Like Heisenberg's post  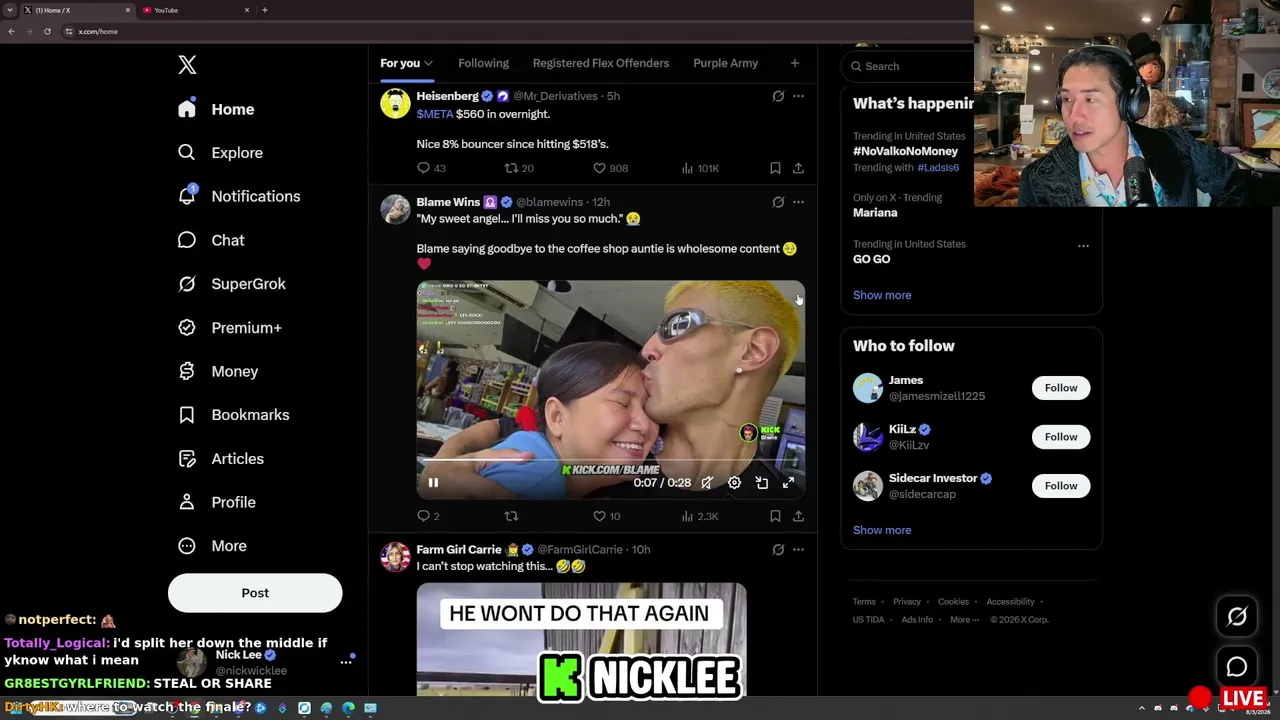pyautogui.click(x=610, y=168)
